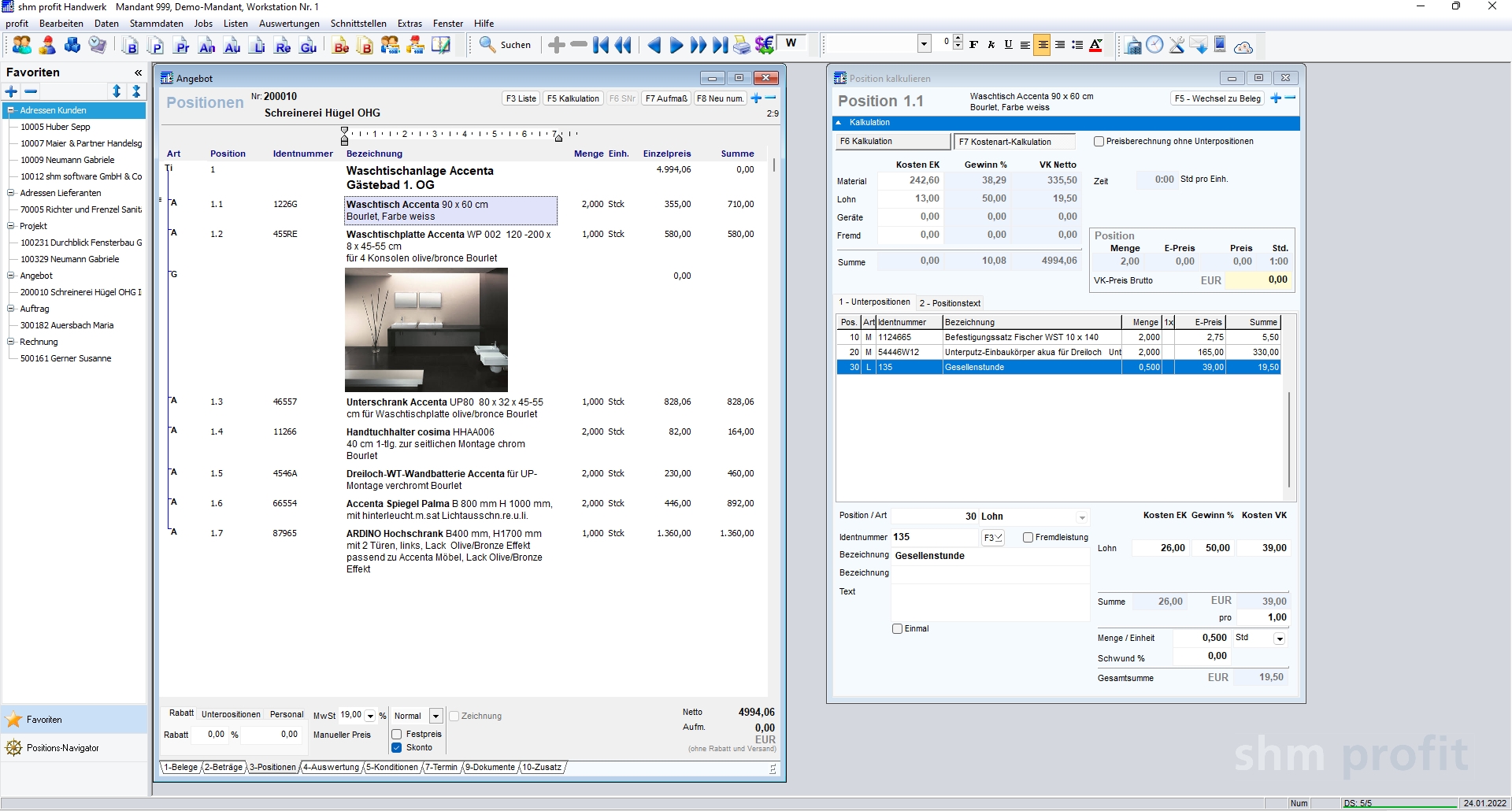Open the Std unit dropdown

tap(1280, 639)
